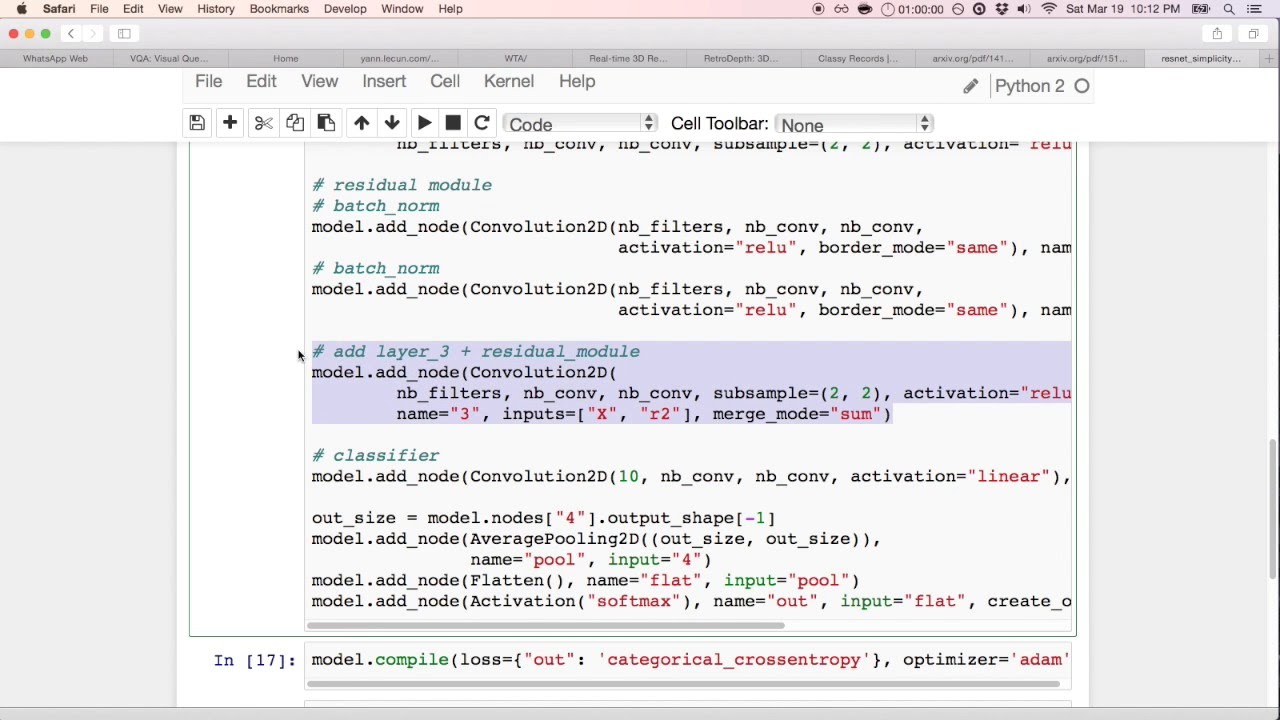Switch to the yann.lecun.com tab

[x=400, y=58]
